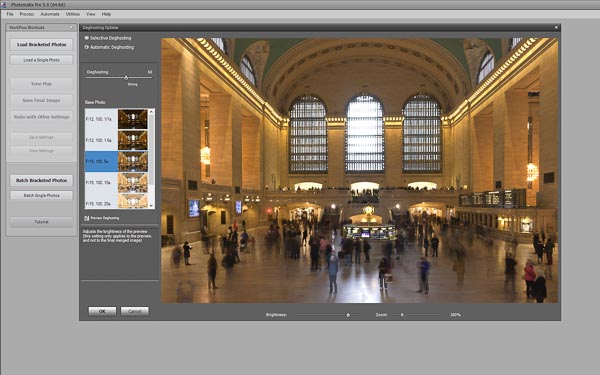Select the highlighted 5s base photo thumbnail
Image resolution: width=600 pixels, height=375 pixels.
[132, 161]
